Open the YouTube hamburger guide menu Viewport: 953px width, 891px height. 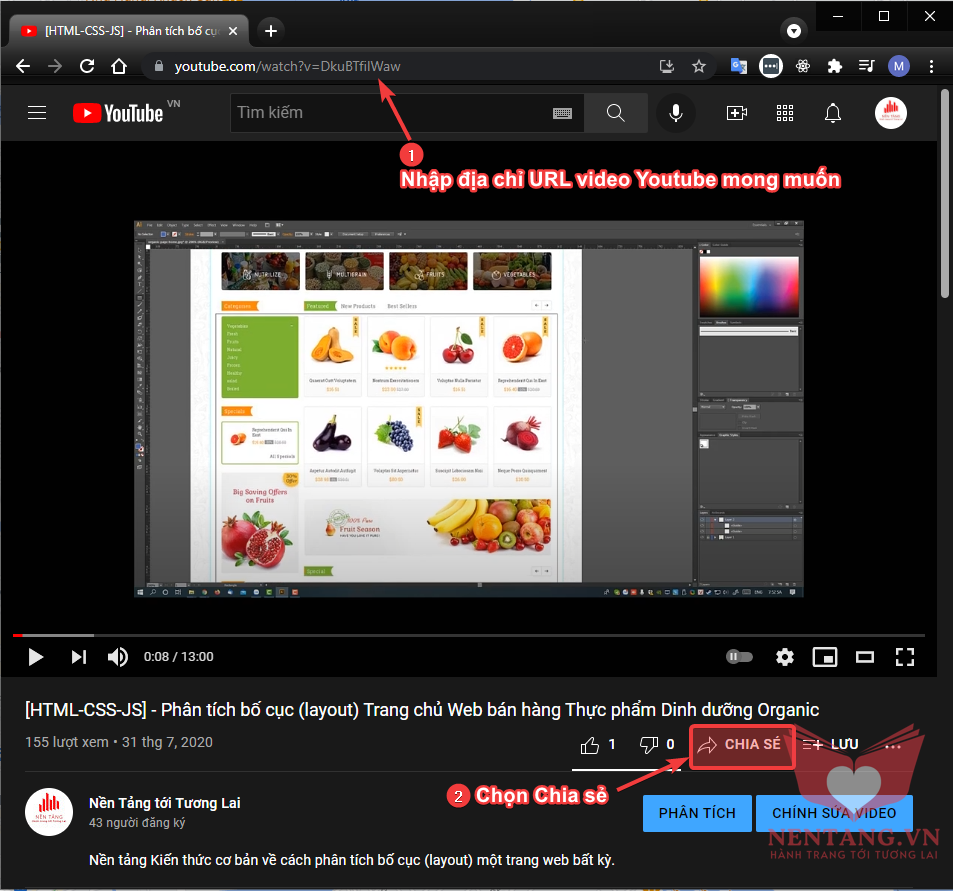click(x=37, y=113)
